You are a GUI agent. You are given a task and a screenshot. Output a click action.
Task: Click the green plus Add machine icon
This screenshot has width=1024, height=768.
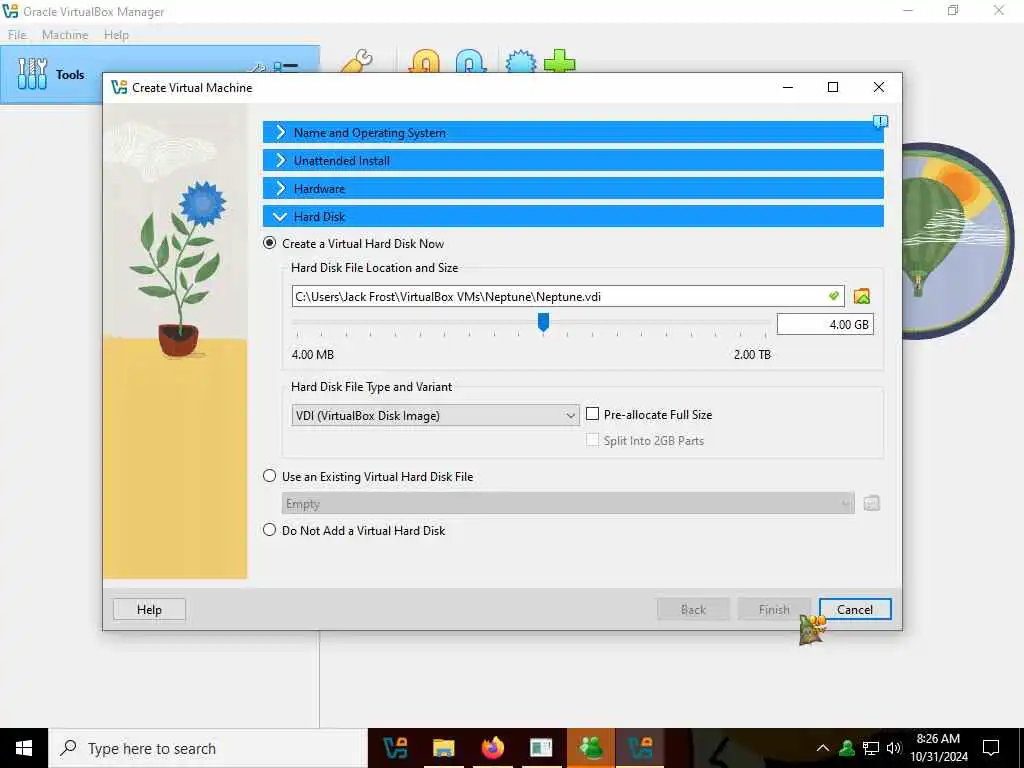point(560,61)
